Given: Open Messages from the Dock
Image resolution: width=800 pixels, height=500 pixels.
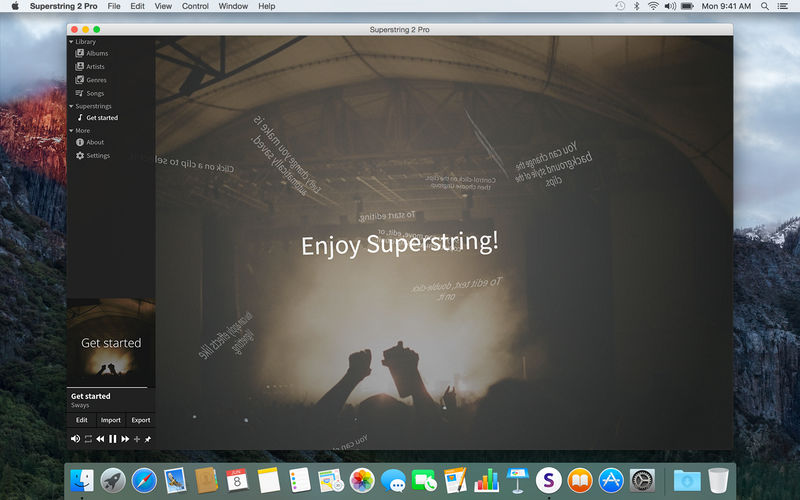Looking at the screenshot, I should tap(393, 480).
